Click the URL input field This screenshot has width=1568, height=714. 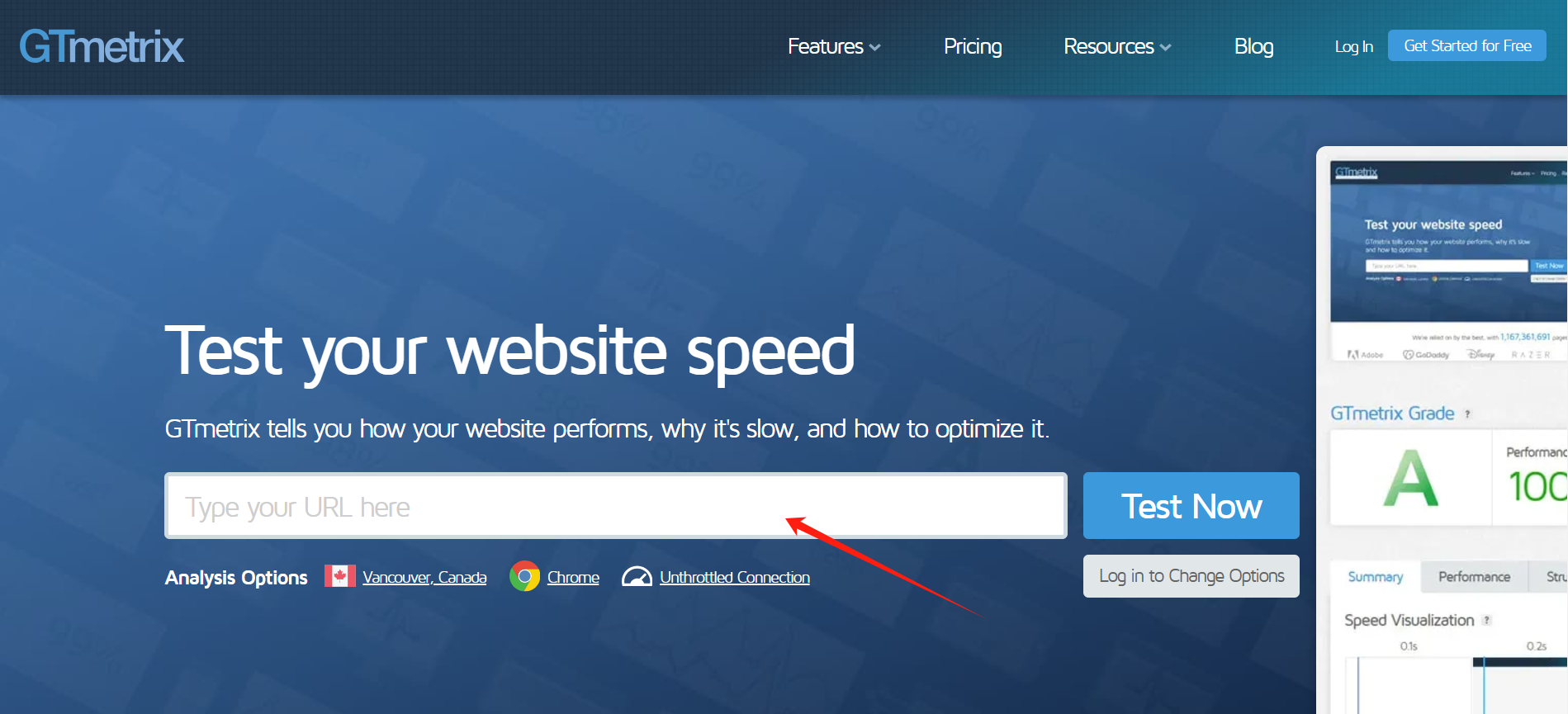coord(616,505)
